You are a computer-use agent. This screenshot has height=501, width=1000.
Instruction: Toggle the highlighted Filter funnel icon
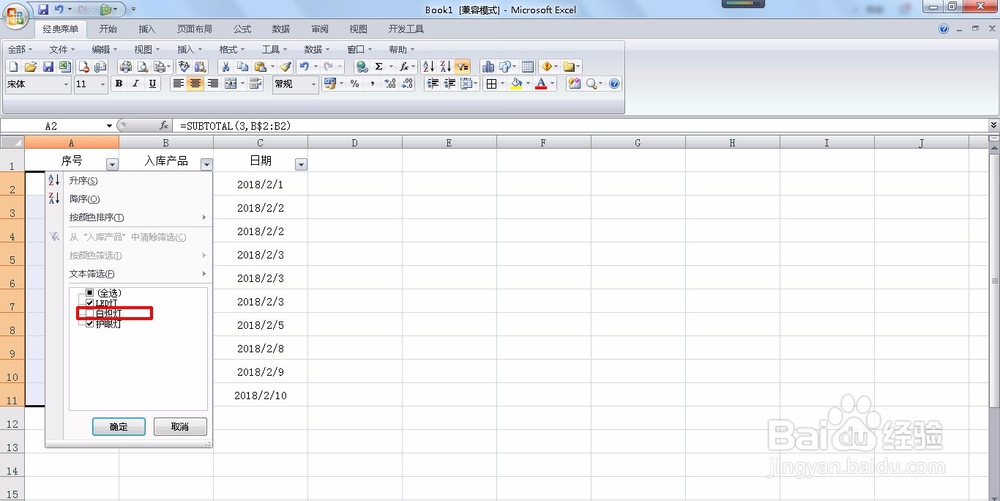pos(462,66)
